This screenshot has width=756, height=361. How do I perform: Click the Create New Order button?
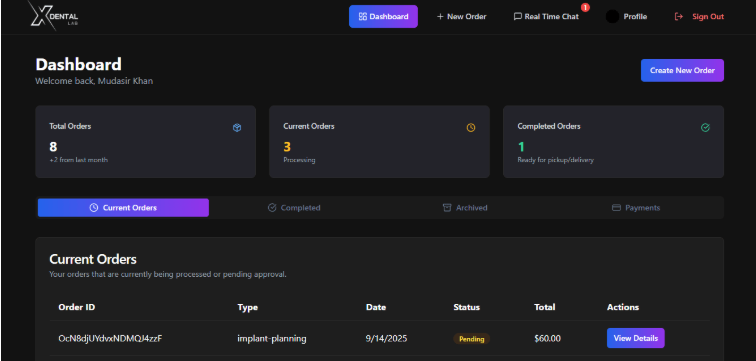click(x=682, y=70)
